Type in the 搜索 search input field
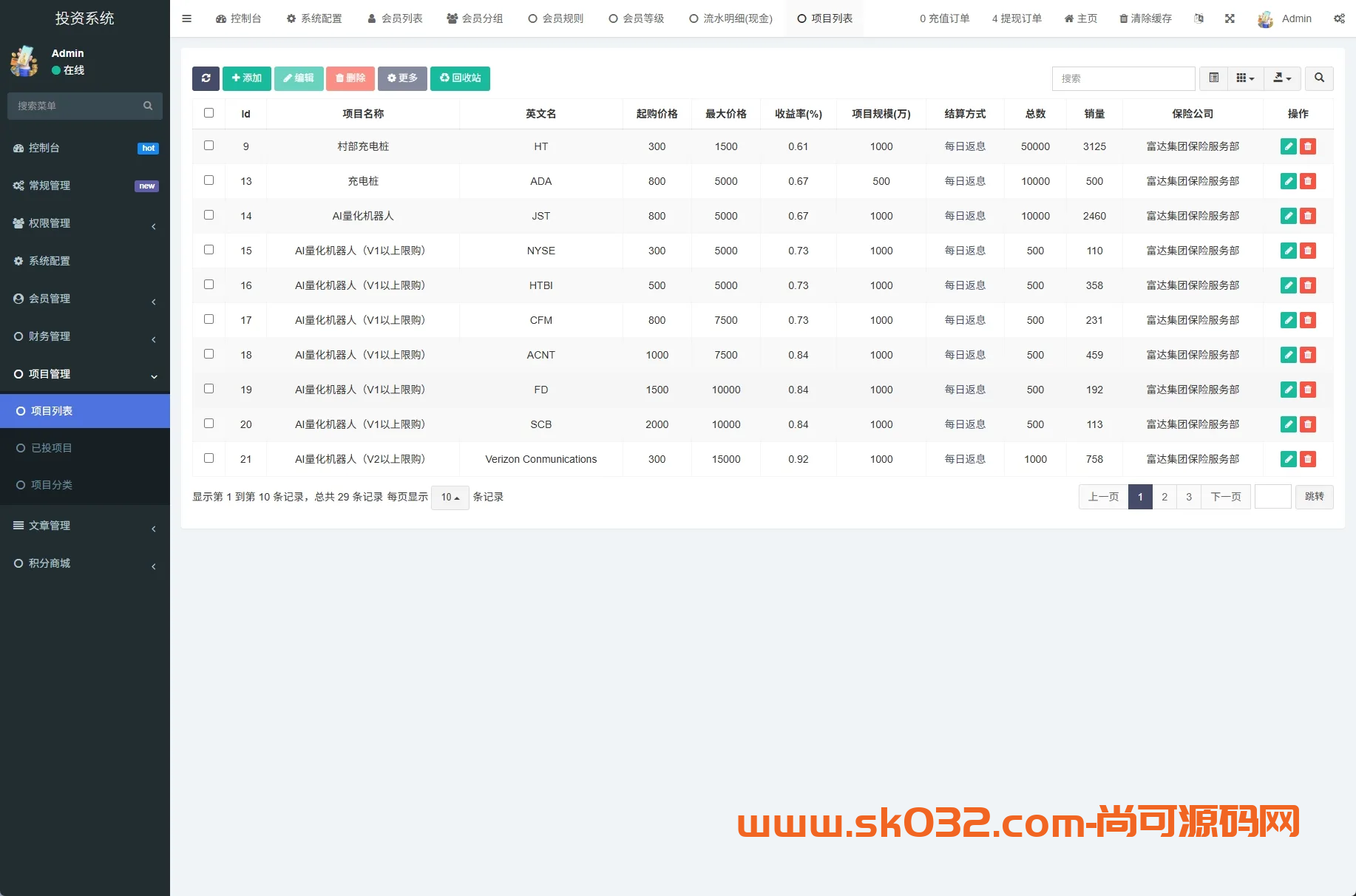This screenshot has height=896, width=1356. pyautogui.click(x=1123, y=78)
